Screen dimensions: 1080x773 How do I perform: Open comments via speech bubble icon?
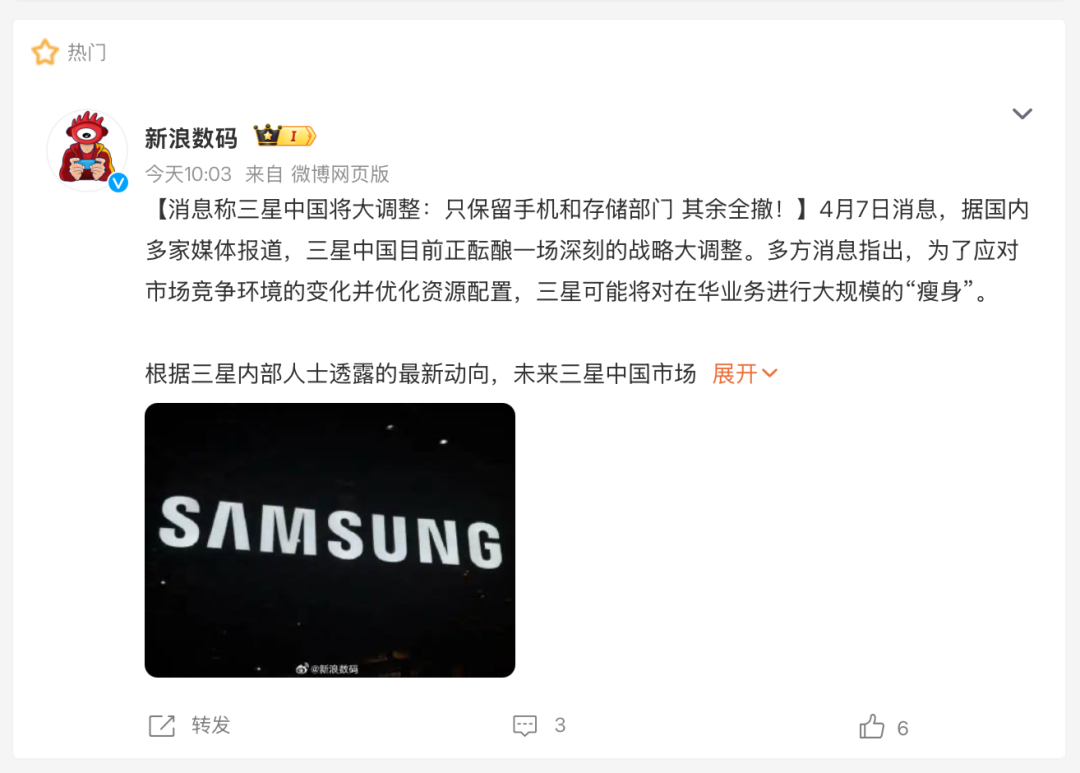click(x=525, y=725)
